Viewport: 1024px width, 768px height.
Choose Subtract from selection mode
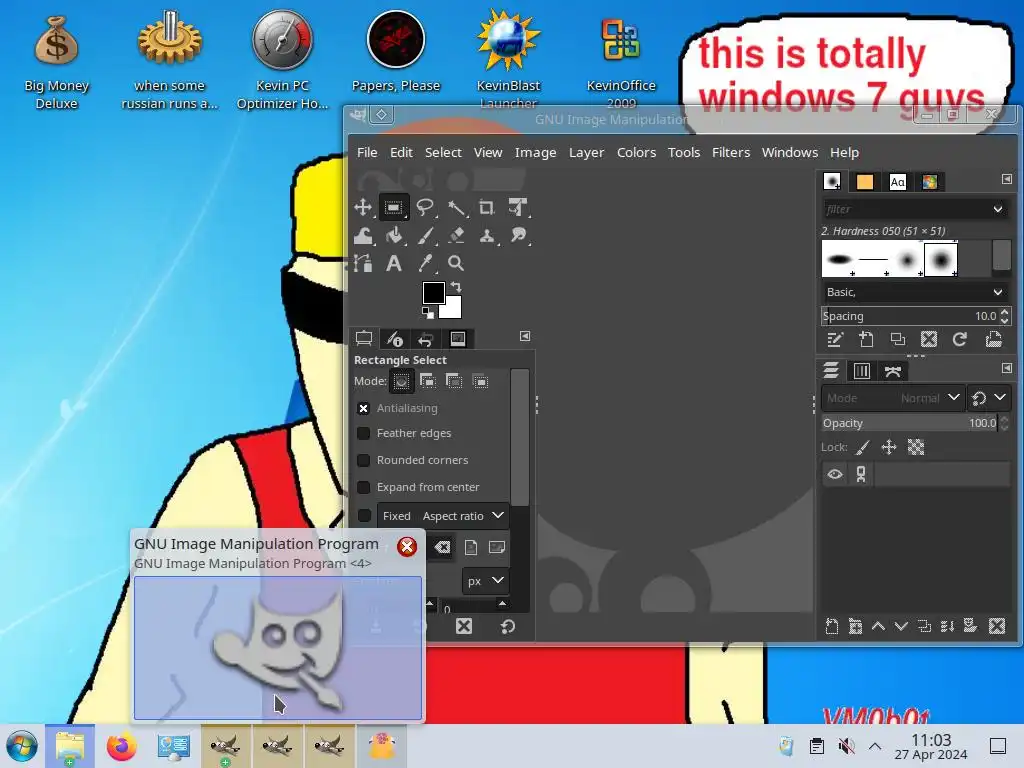click(454, 381)
